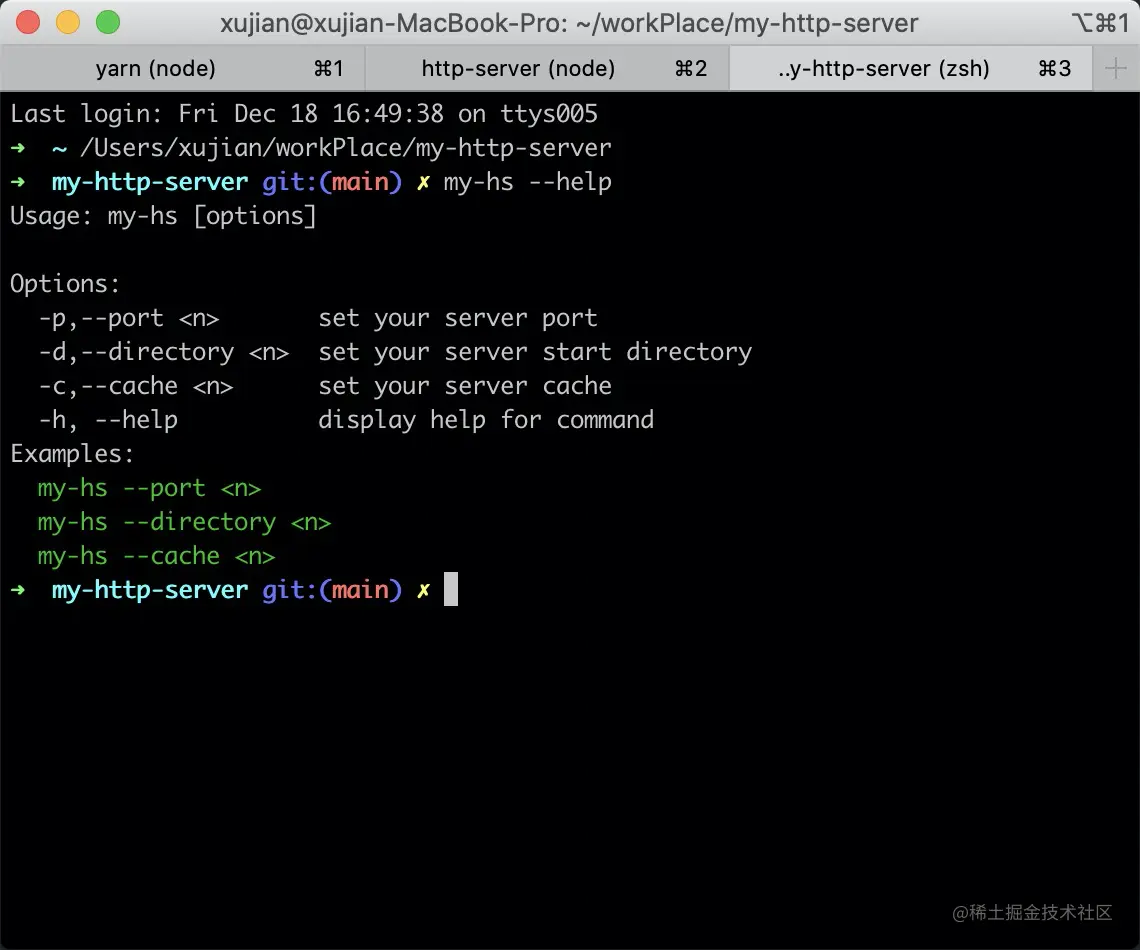Switch to the yarn (node) tab
Image resolution: width=1140 pixels, height=950 pixels.
click(182, 68)
